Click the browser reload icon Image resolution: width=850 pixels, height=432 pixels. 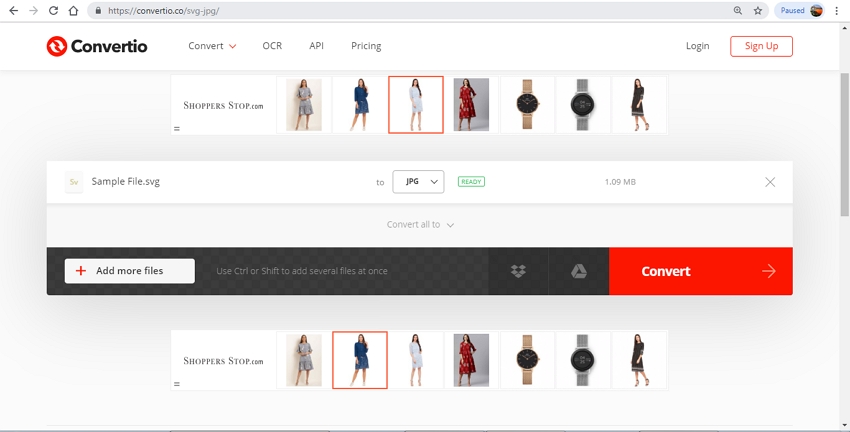52,11
